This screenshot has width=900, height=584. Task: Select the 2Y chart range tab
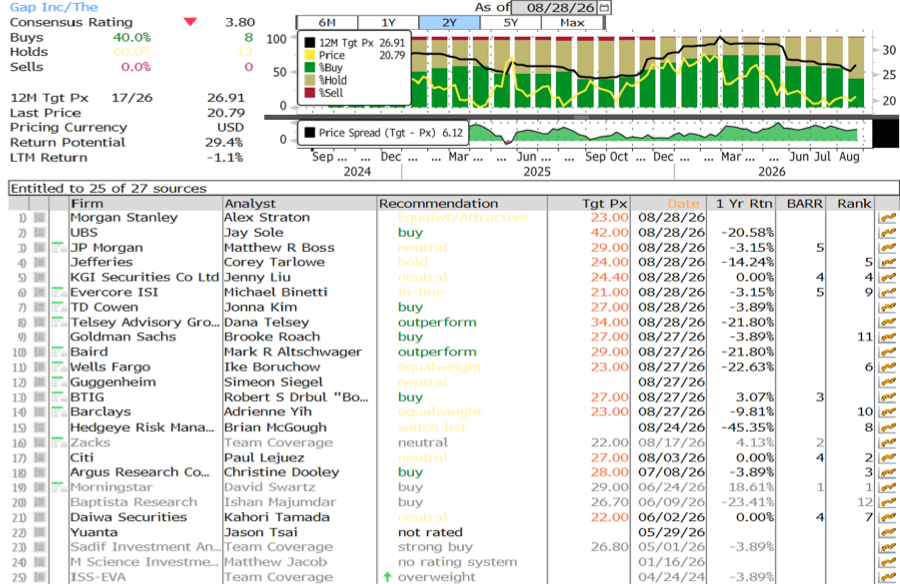449,22
